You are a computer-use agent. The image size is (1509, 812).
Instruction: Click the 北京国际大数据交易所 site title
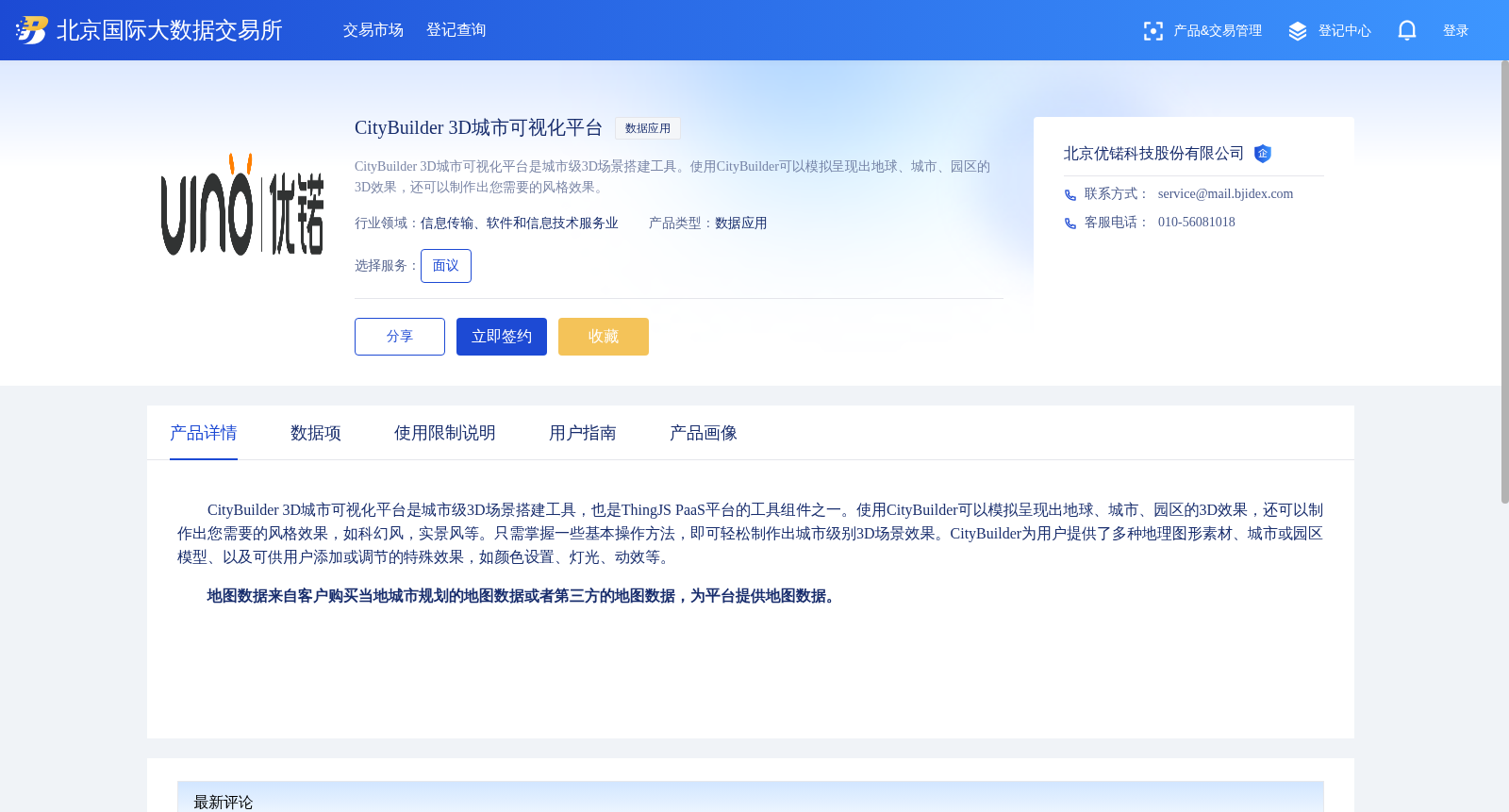point(170,30)
